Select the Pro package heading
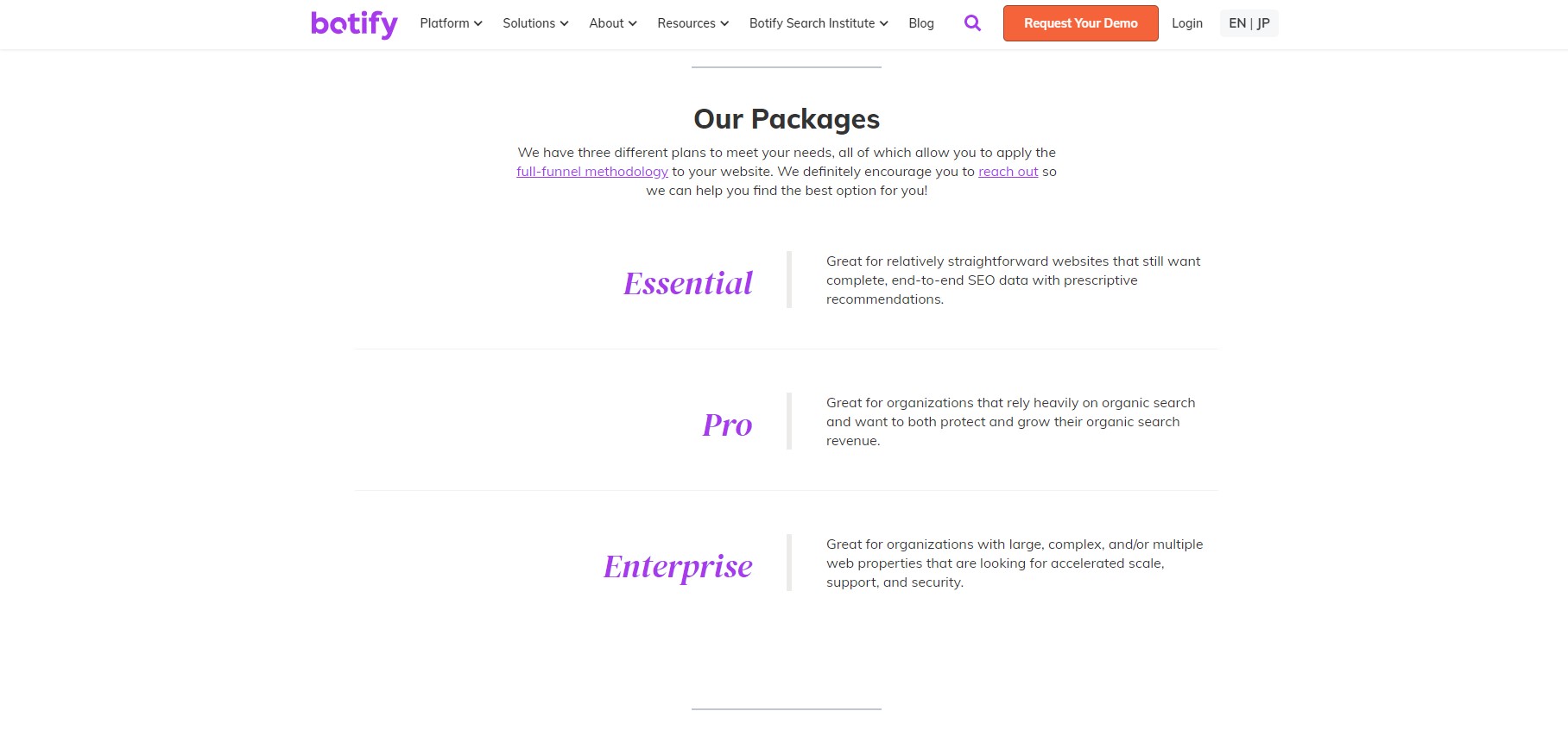1568x730 pixels. (727, 425)
